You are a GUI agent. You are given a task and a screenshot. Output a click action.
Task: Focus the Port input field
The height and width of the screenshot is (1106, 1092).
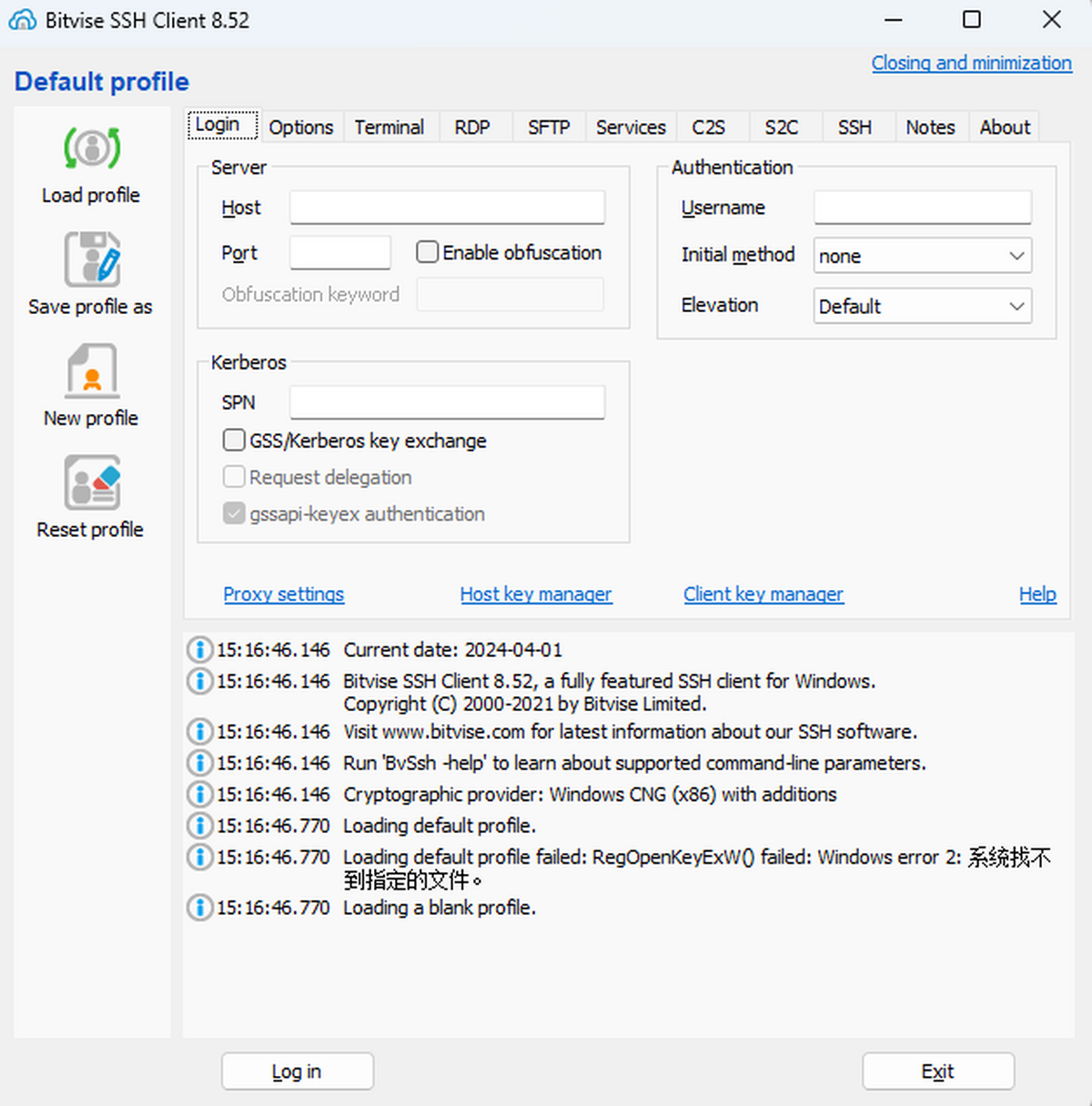click(340, 252)
